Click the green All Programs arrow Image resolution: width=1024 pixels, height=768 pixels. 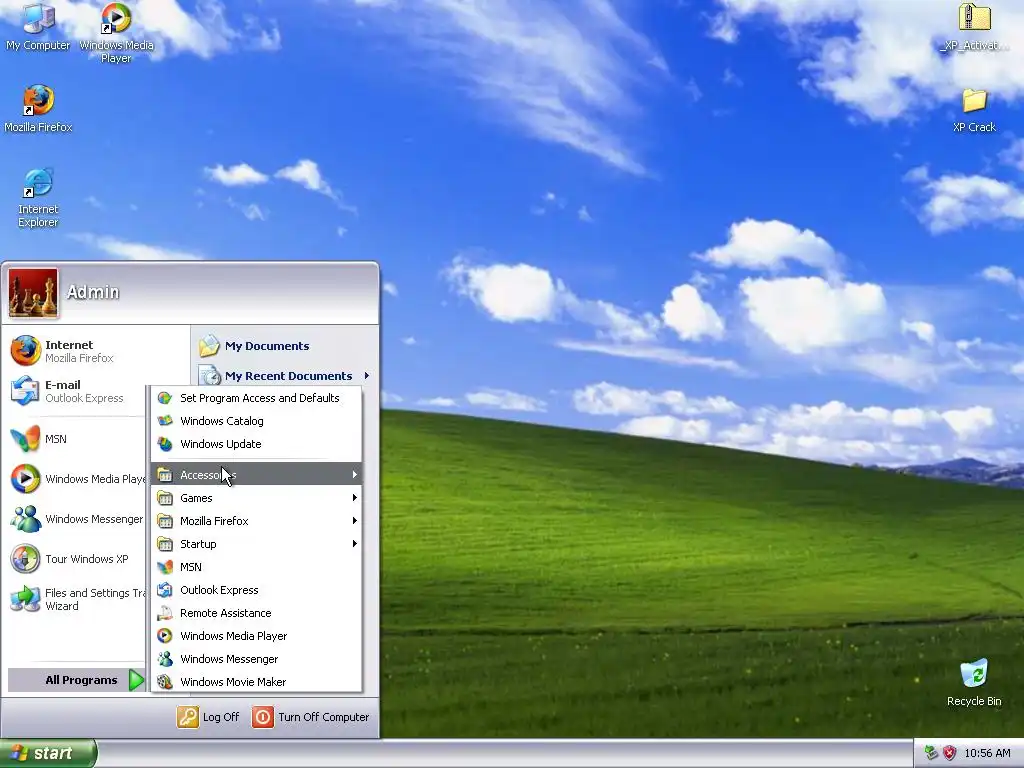(x=136, y=680)
